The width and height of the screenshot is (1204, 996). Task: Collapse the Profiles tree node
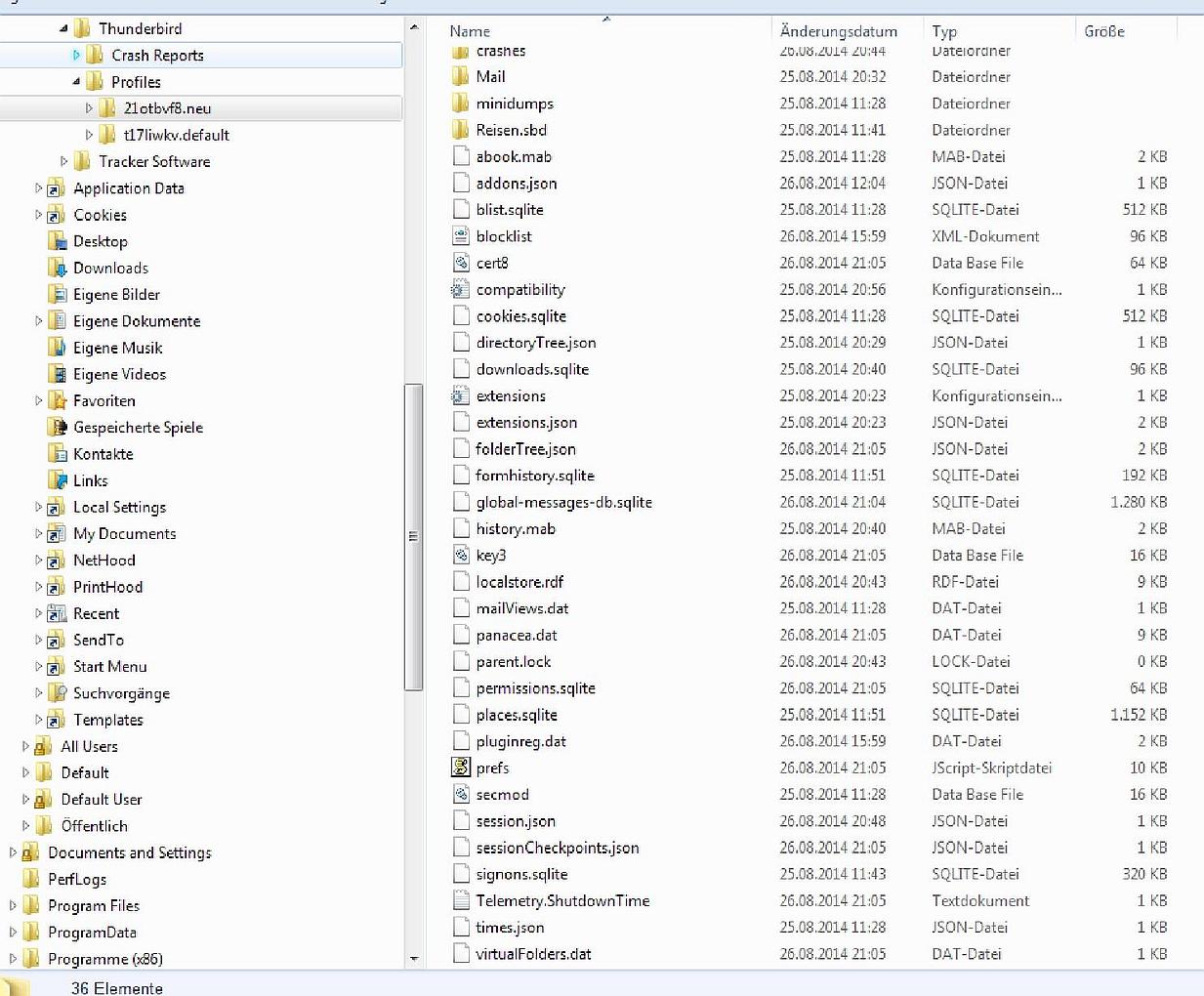tap(77, 82)
